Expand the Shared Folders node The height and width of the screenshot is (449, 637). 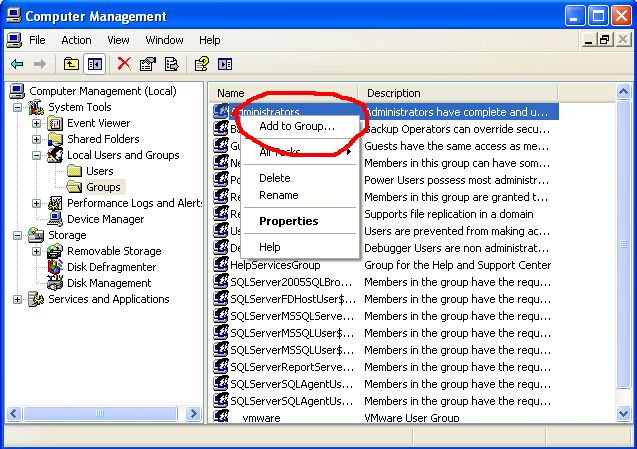tap(36, 139)
